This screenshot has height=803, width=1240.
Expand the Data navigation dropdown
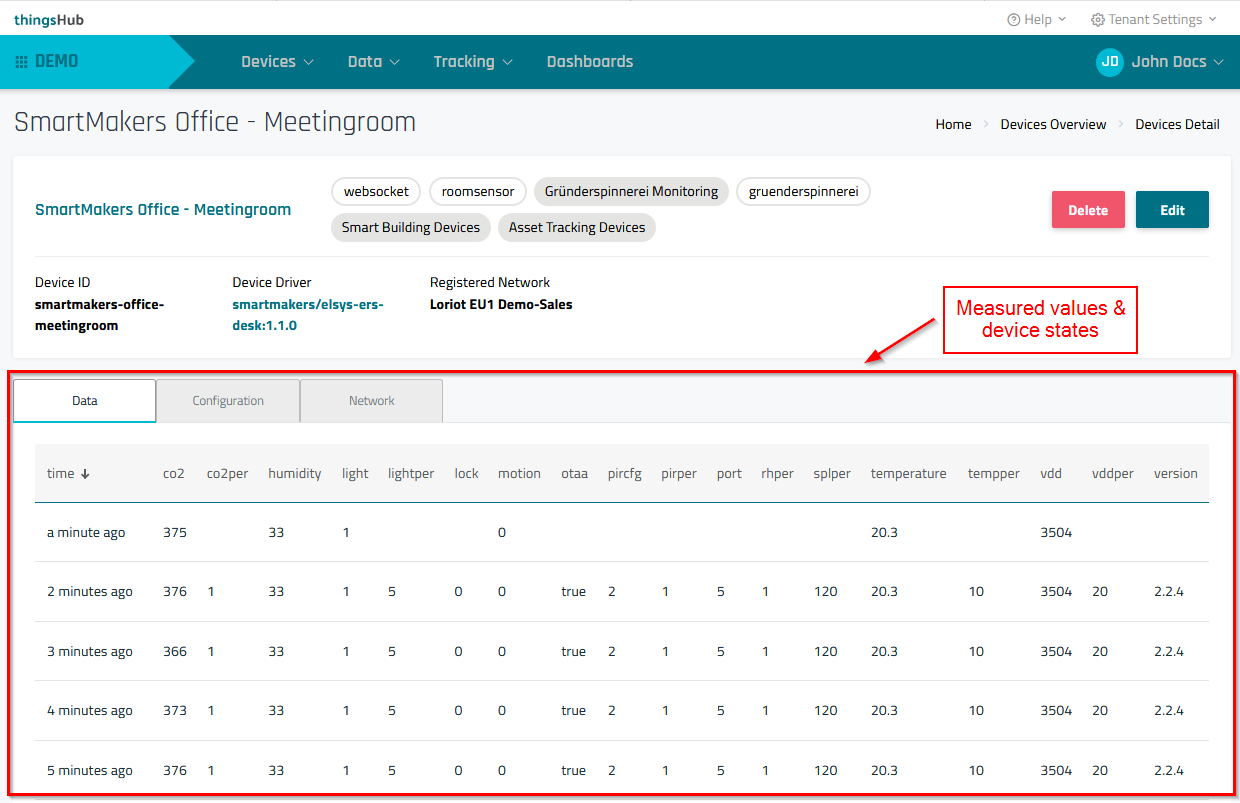(373, 62)
